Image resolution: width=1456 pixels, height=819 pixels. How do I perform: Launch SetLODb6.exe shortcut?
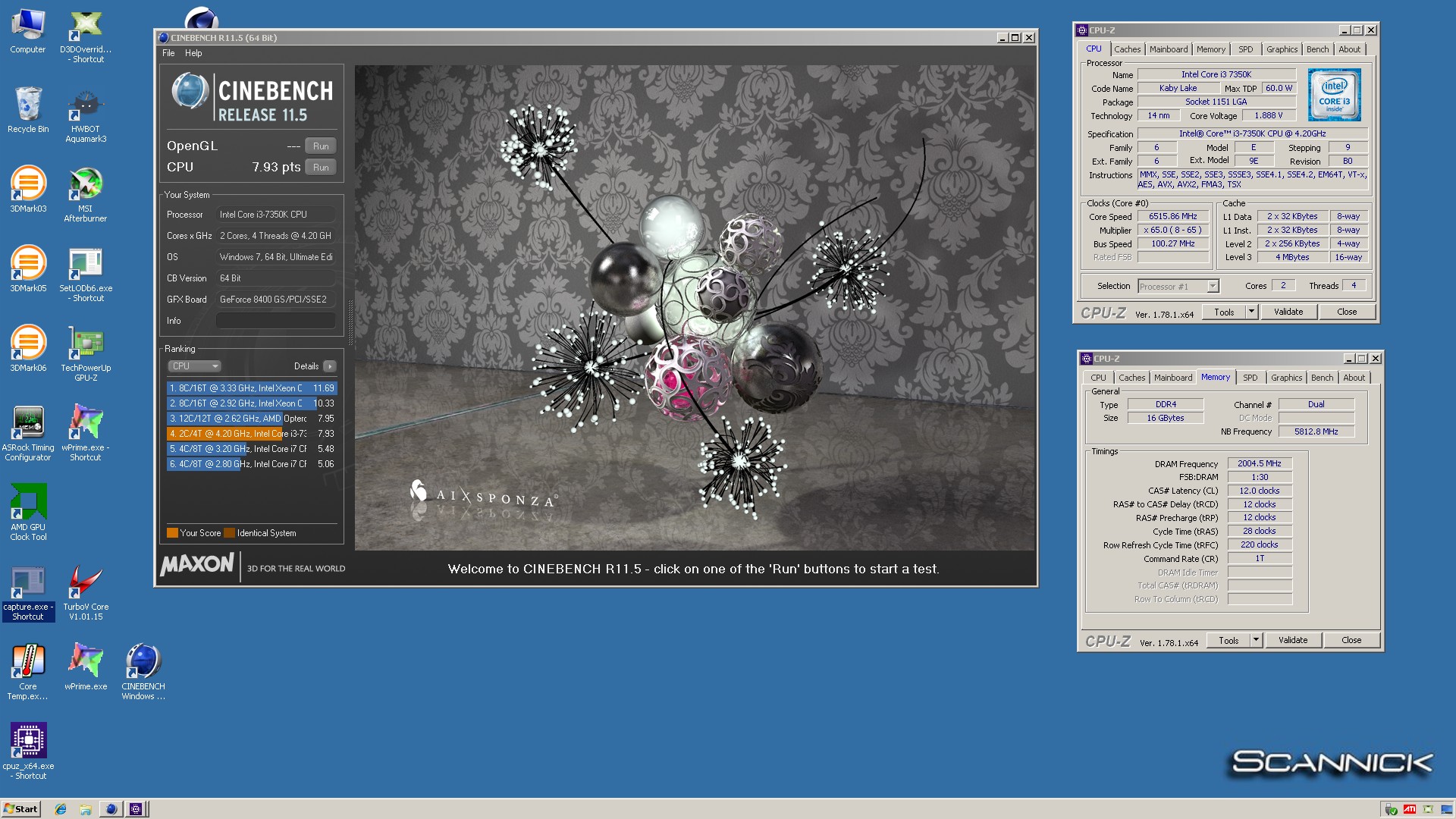pyautogui.click(x=86, y=275)
